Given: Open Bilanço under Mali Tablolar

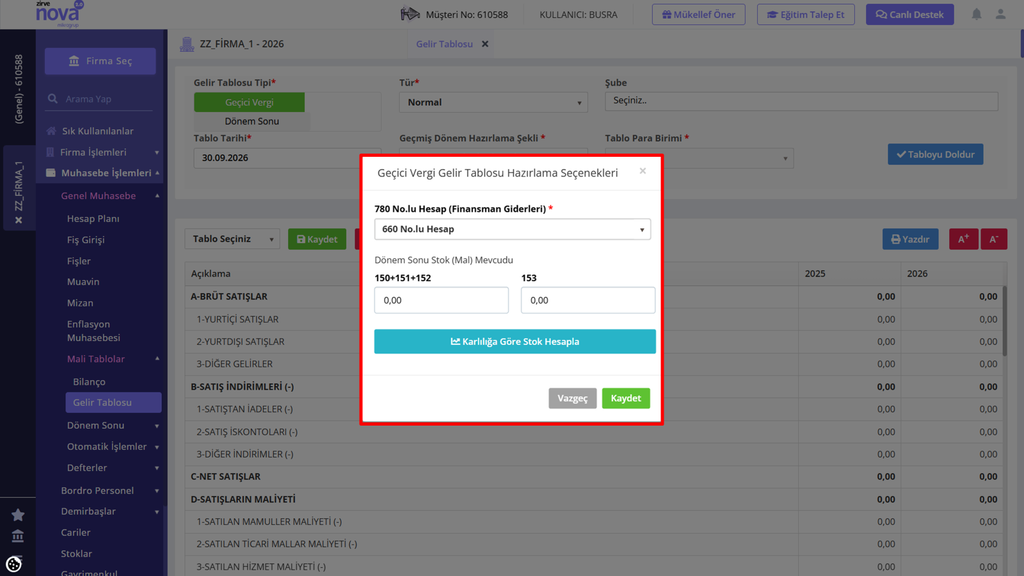Looking at the screenshot, I should [x=89, y=381].
